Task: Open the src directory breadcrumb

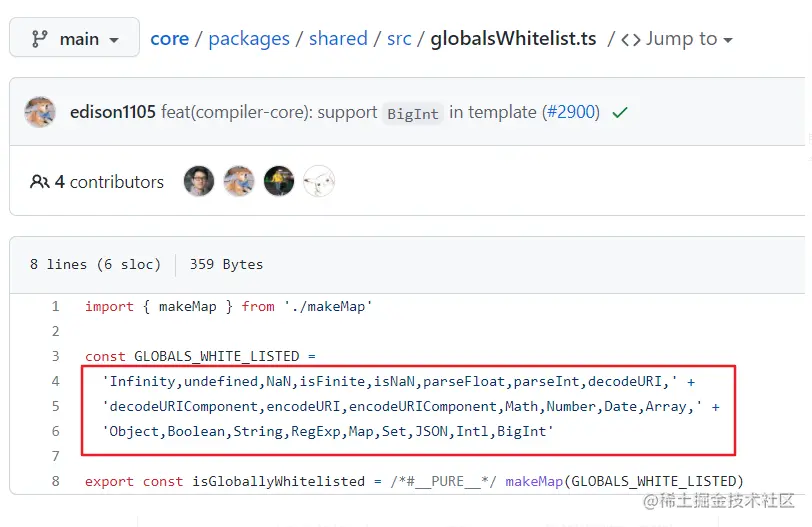Action: click(x=399, y=39)
